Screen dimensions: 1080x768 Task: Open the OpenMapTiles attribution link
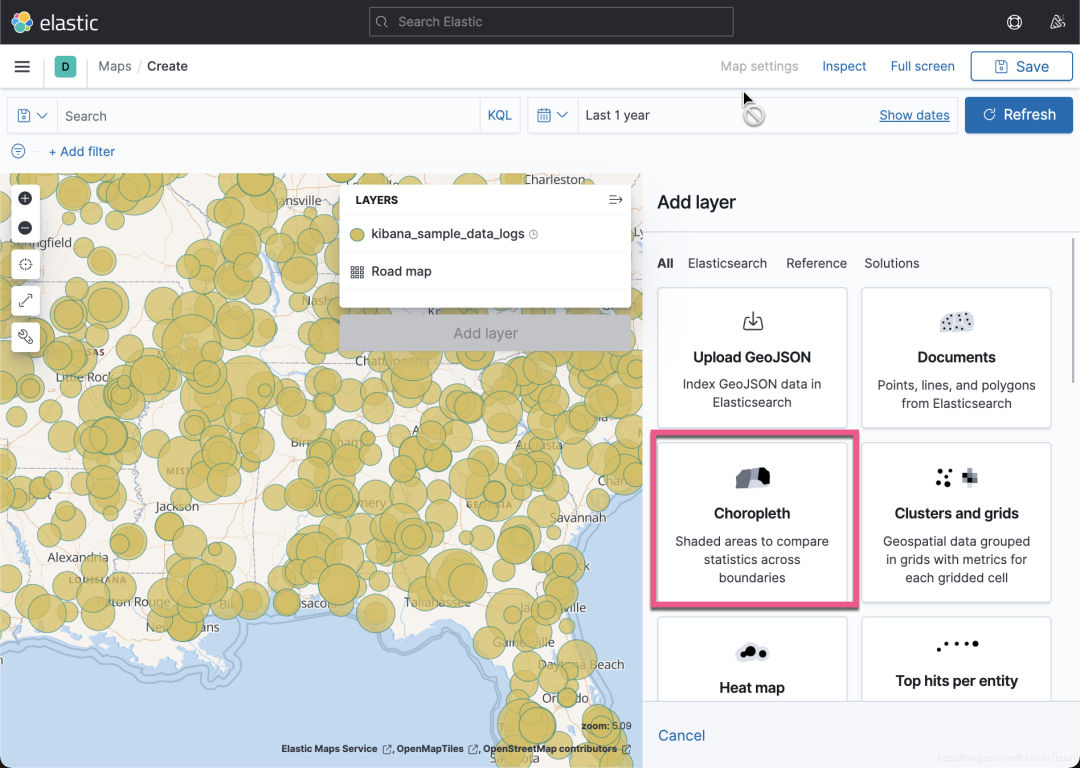436,749
